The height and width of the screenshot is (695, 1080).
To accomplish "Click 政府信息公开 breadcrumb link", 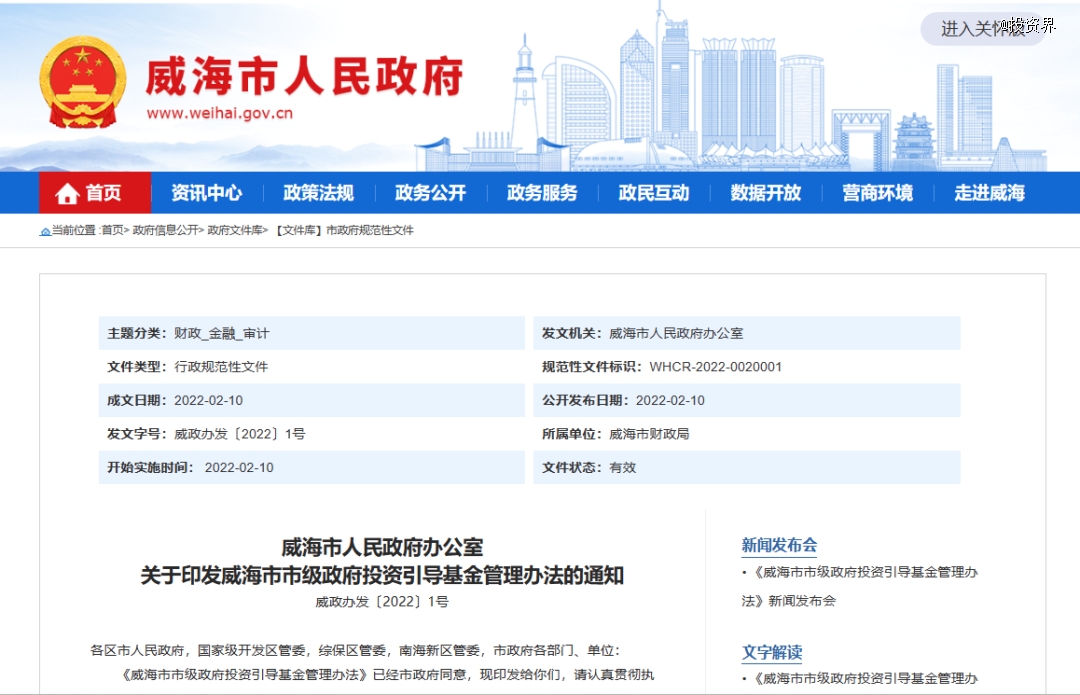I will click(166, 231).
